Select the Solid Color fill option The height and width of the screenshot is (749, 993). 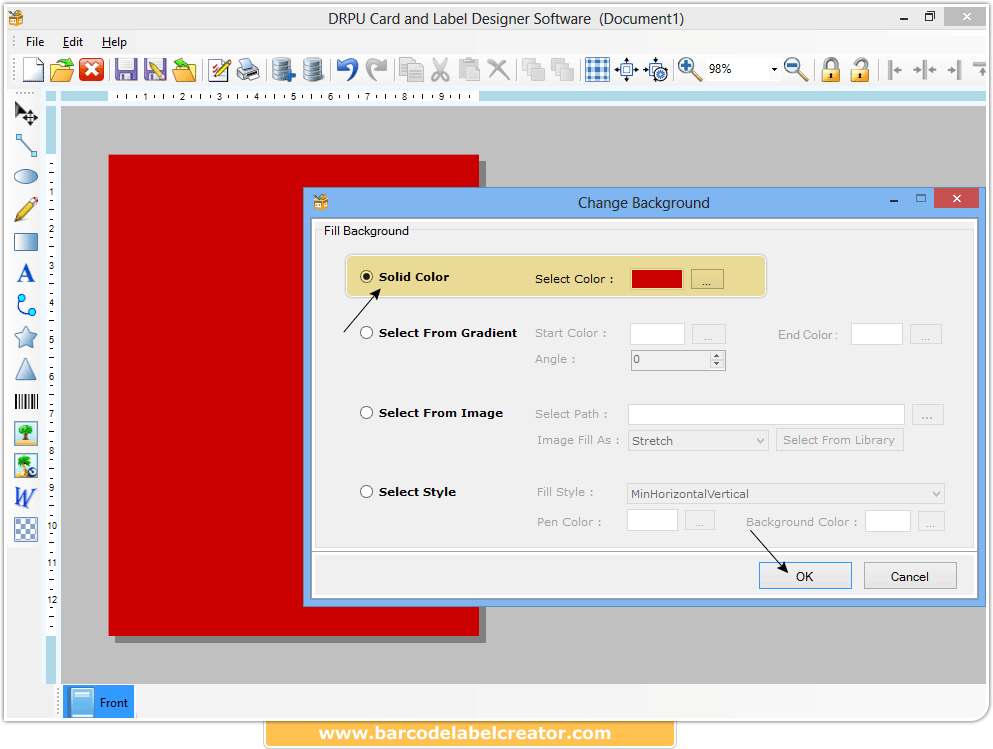click(x=366, y=277)
